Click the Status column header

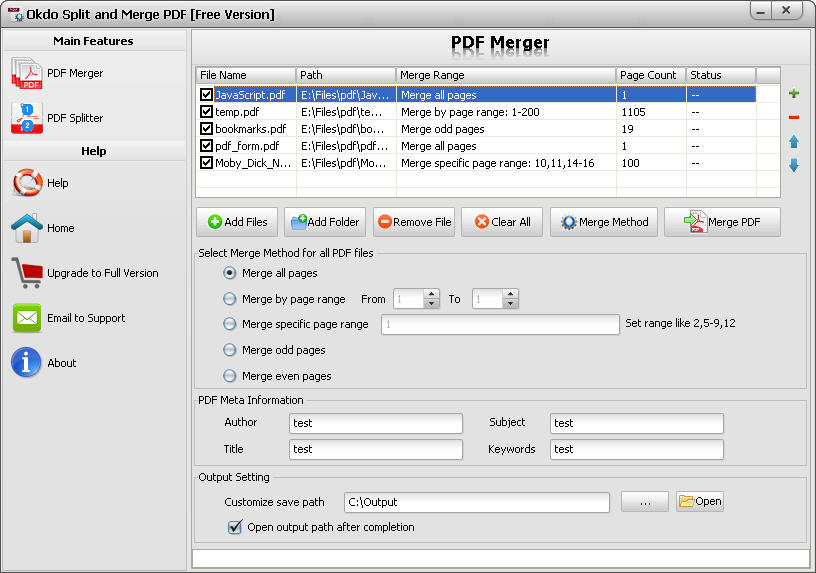pos(721,75)
